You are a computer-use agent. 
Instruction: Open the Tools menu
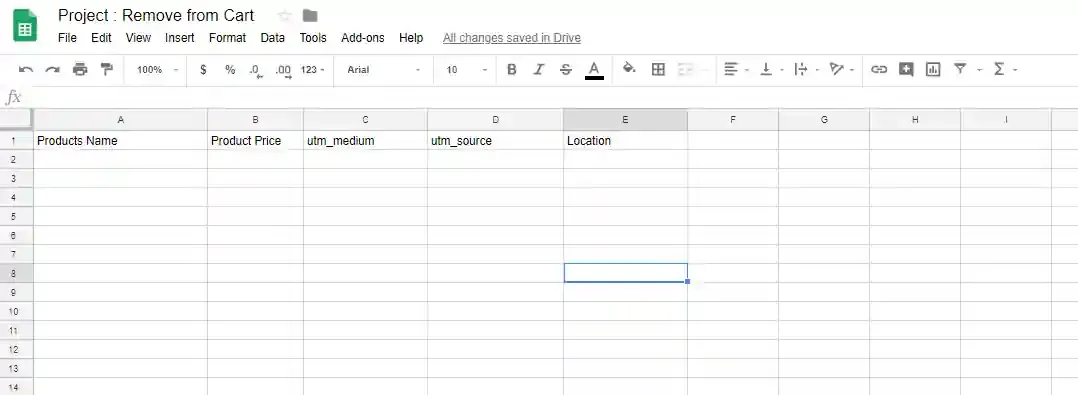pos(313,38)
